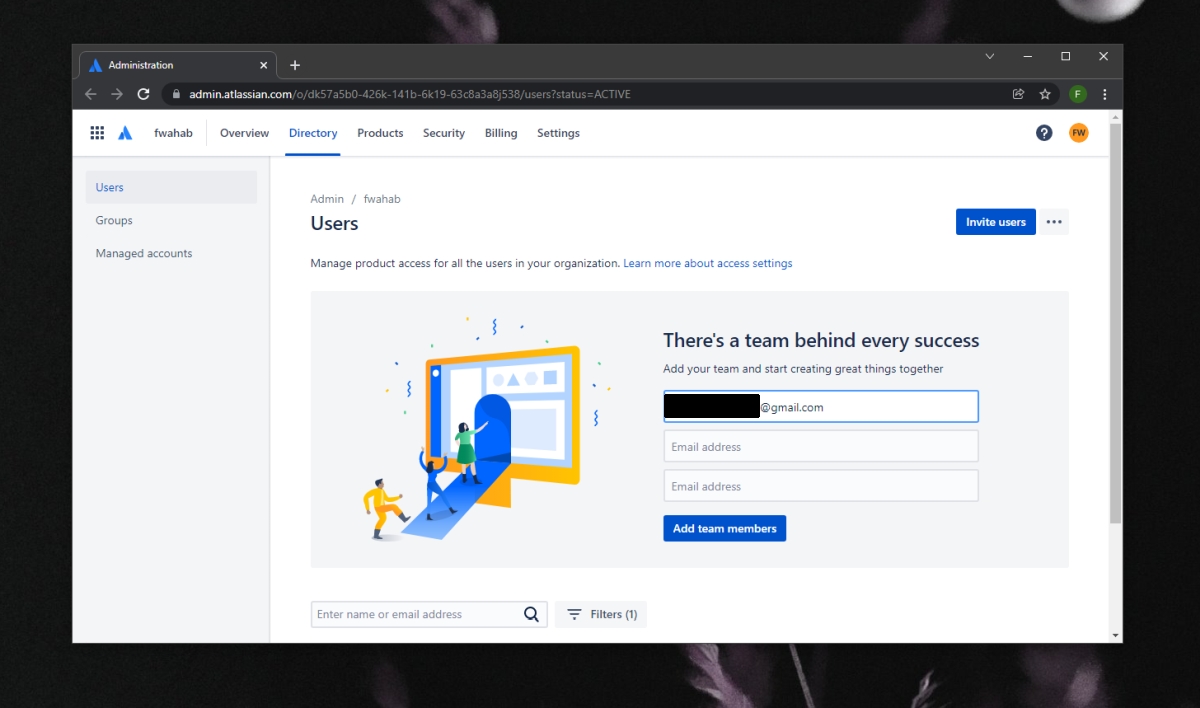Open Groups in the sidebar
This screenshot has height=708, width=1200.
click(171, 220)
